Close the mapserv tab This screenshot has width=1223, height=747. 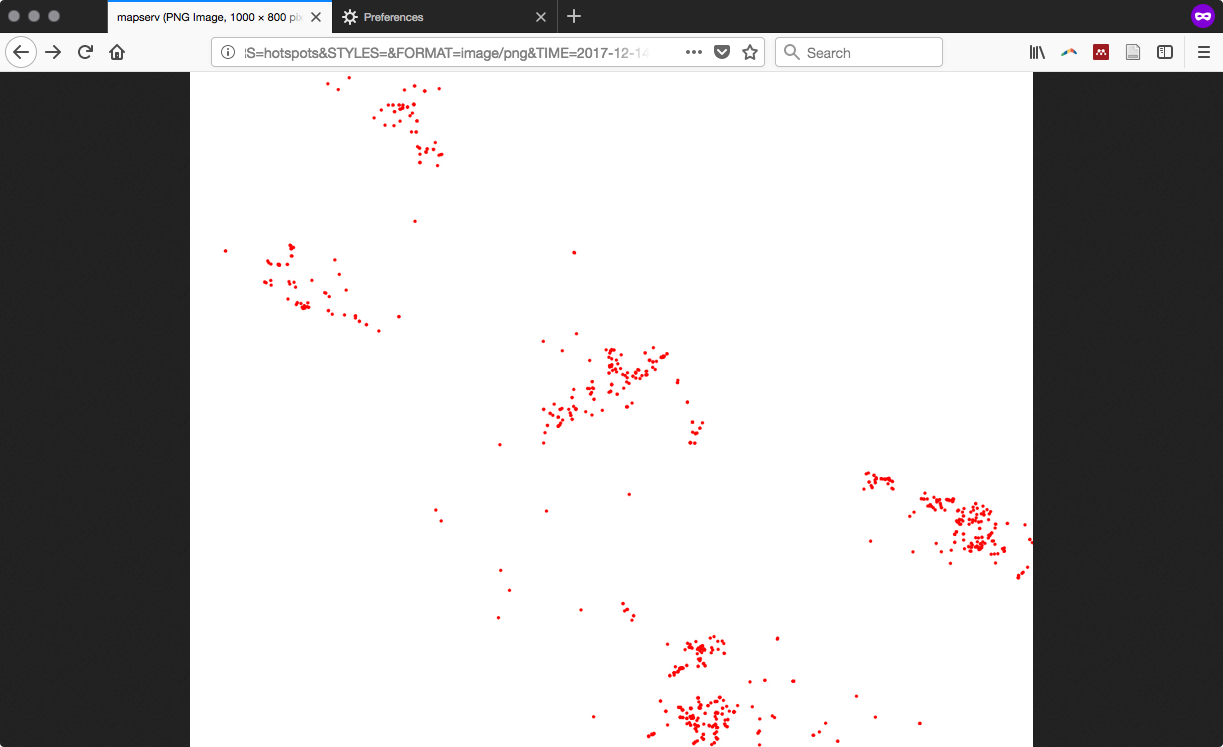point(316,17)
